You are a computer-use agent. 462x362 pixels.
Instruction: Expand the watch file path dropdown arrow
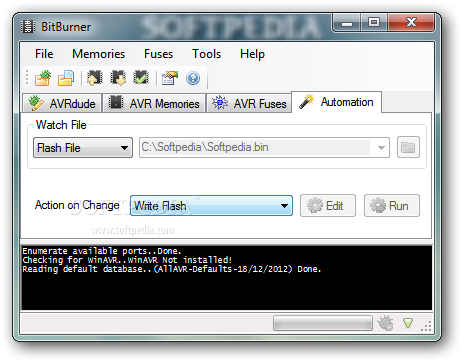(381, 147)
